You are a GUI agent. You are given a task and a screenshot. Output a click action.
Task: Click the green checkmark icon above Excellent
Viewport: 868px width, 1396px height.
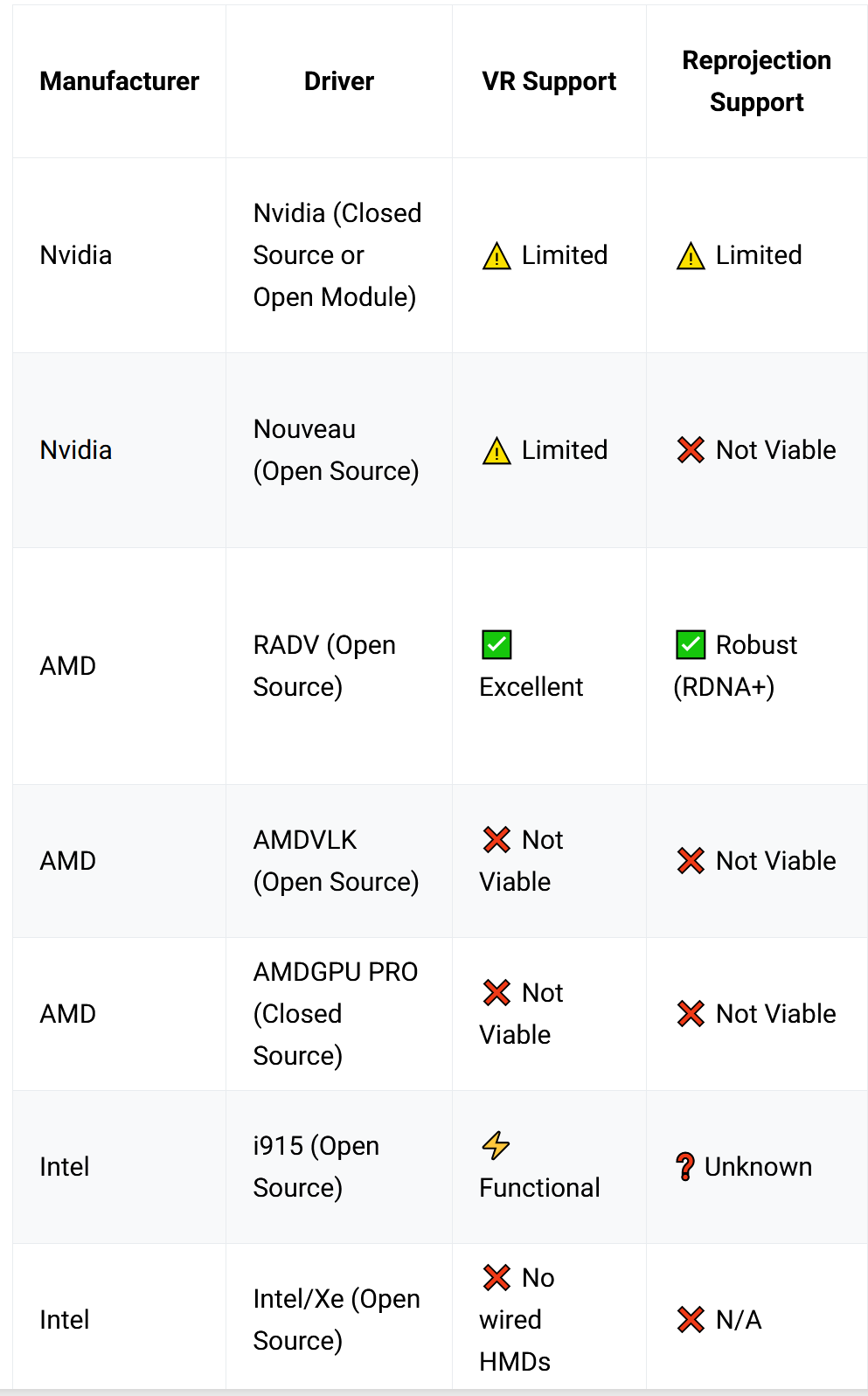coord(496,645)
